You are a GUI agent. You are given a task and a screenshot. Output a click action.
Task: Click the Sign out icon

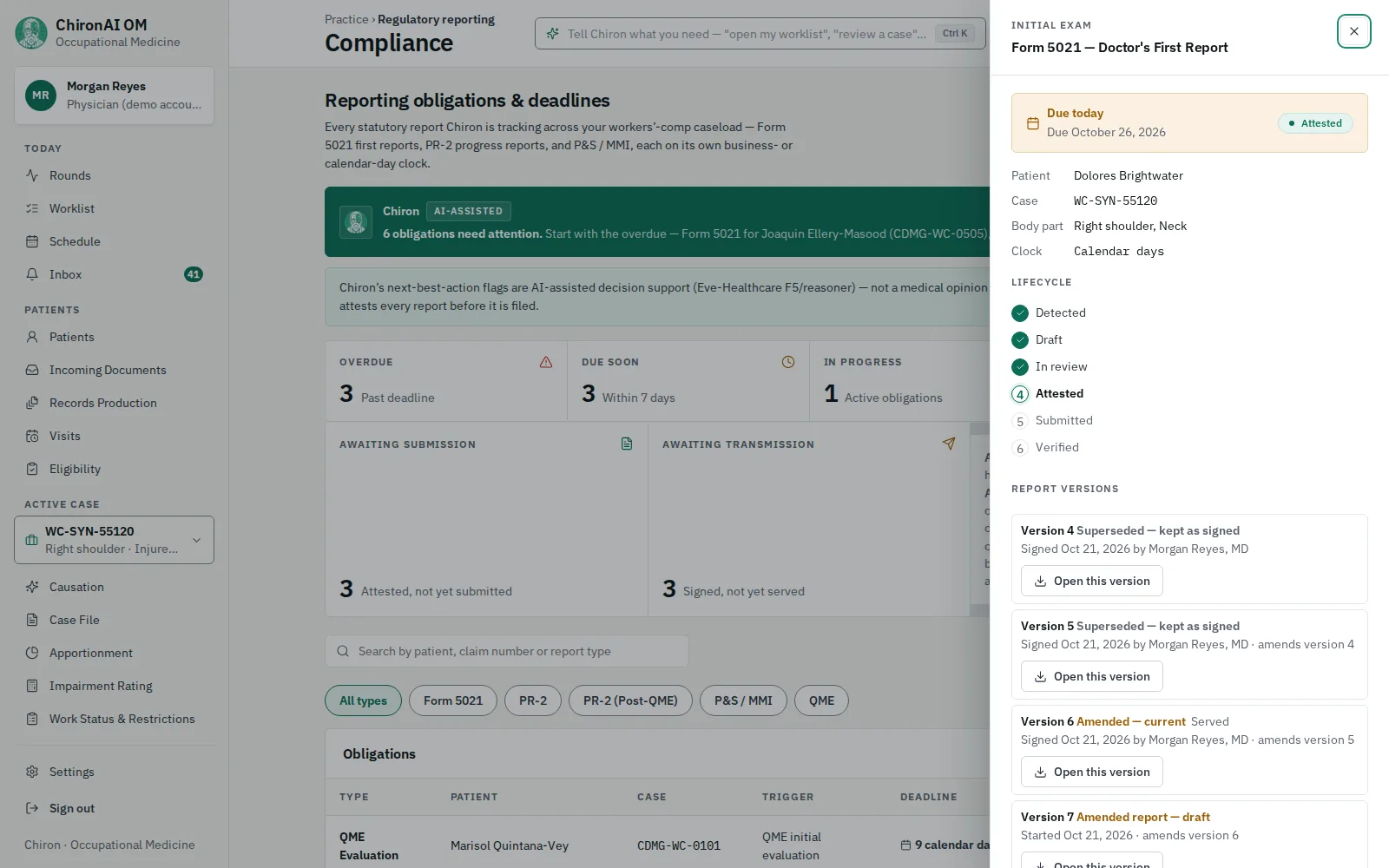[32, 808]
